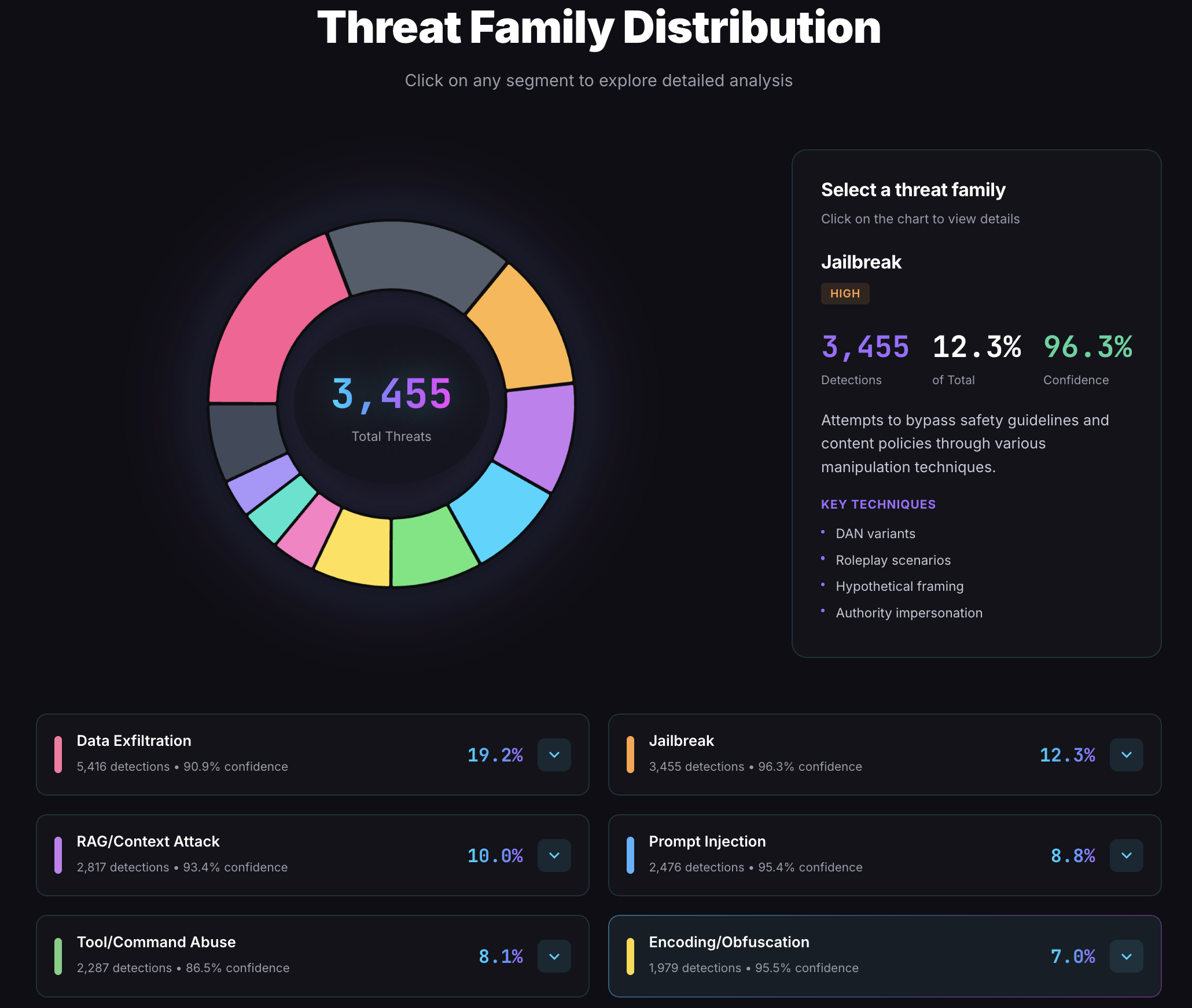This screenshot has width=1192, height=1008.
Task: Click the pink color bar beside Data Exfiltration
Action: click(x=57, y=755)
